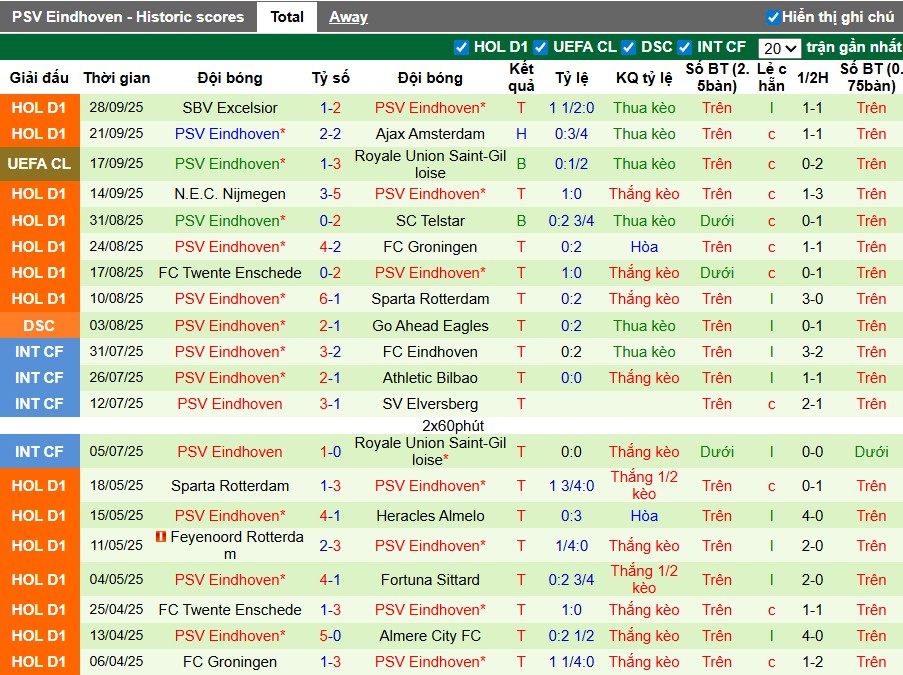Disable the UEFA CL filter checkbox
Image resolution: width=903 pixels, height=675 pixels.
[x=540, y=47]
